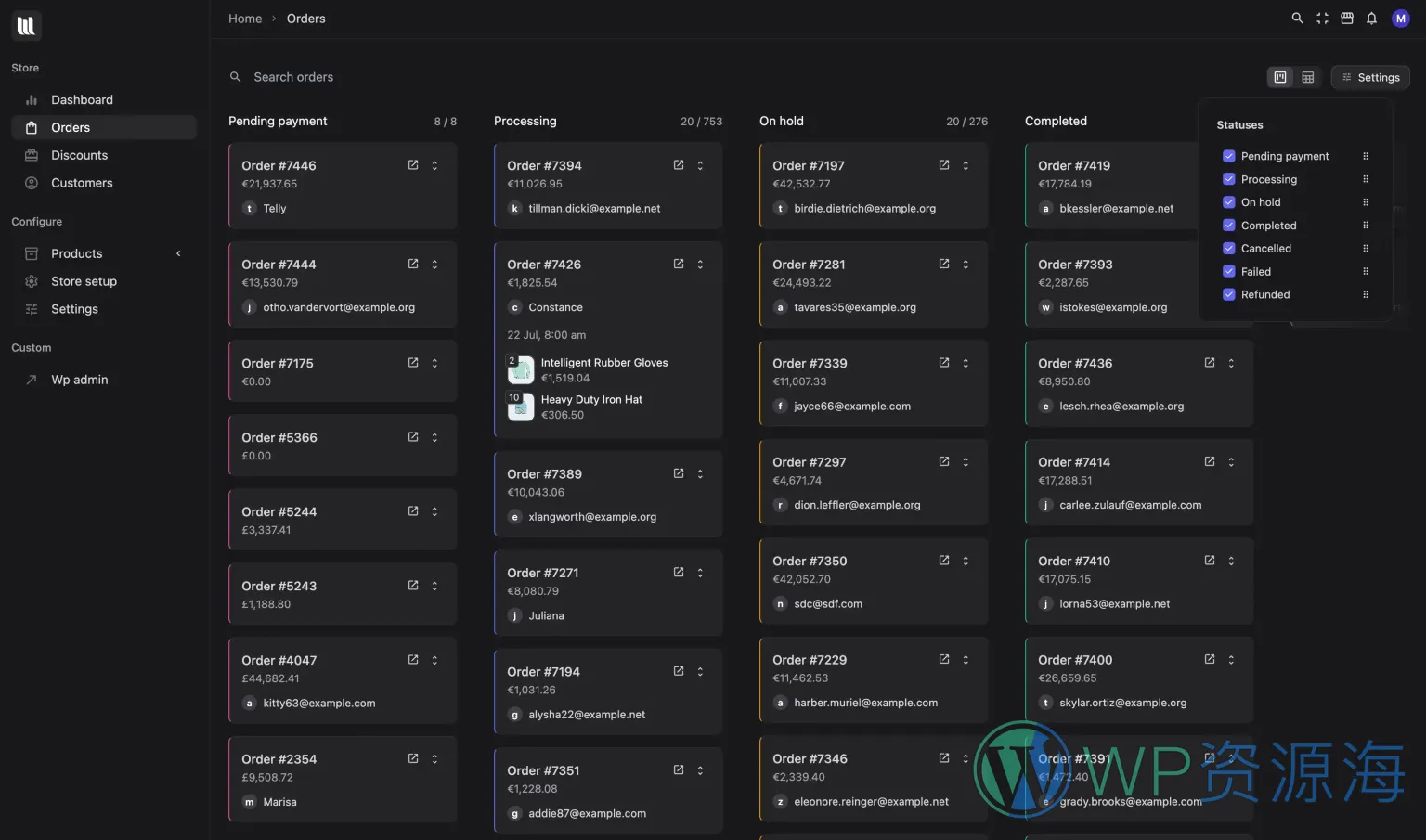Open Order #7444 external link icon
The image size is (1426, 840).
pos(413,265)
